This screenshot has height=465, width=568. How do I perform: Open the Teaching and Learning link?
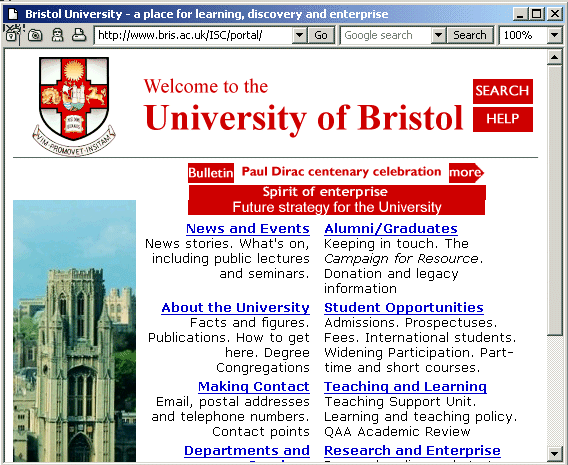[405, 387]
